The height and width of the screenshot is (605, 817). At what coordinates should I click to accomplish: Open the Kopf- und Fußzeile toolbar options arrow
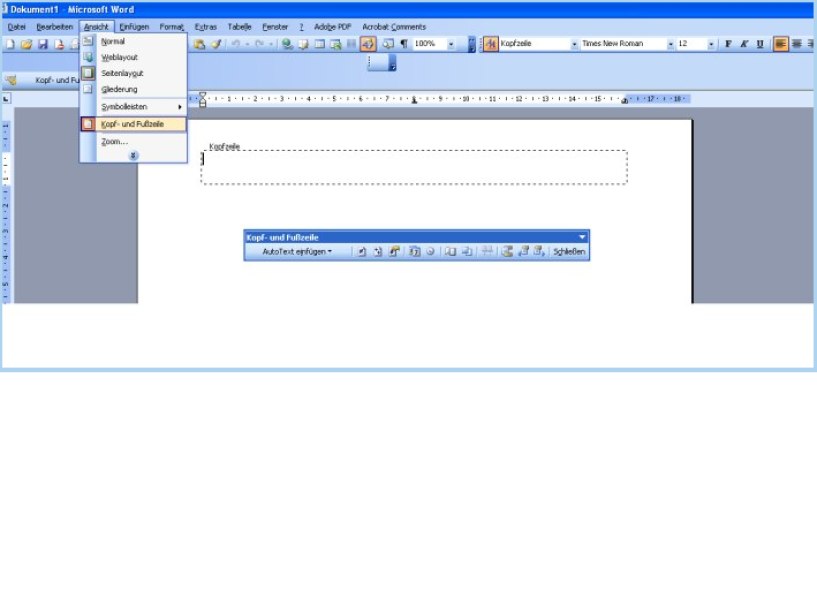[x=582, y=237]
